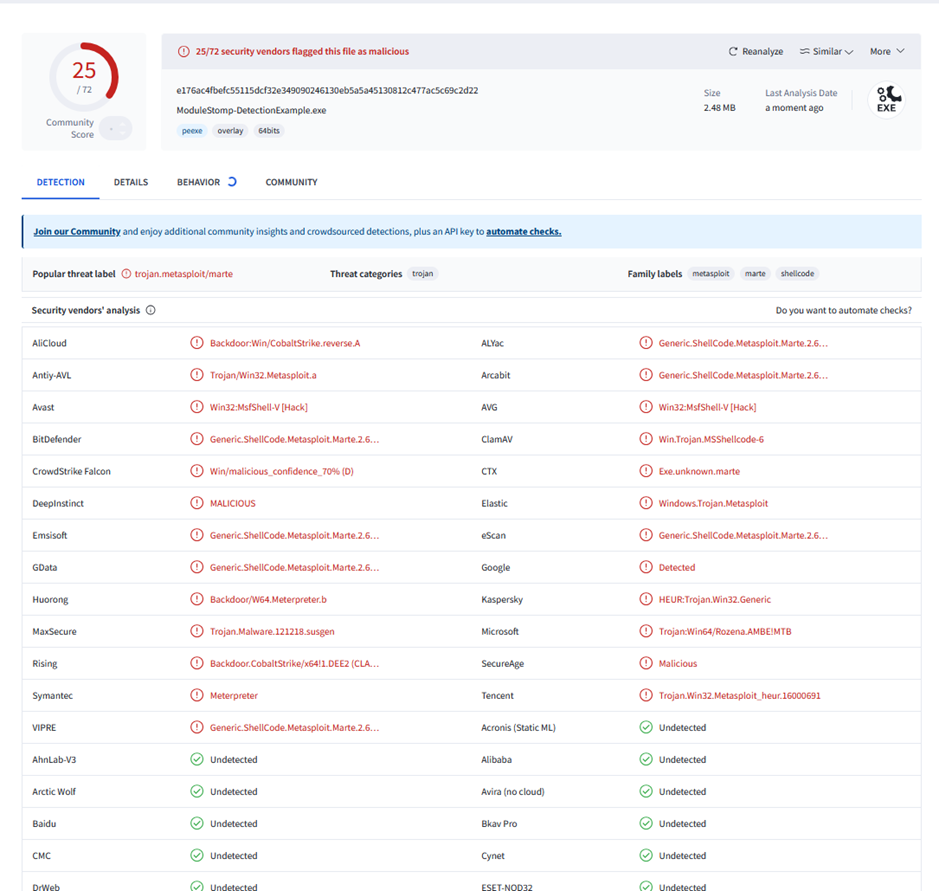This screenshot has height=891, width=939.
Task: Click the green check in the Alibaba row
Action: point(646,760)
